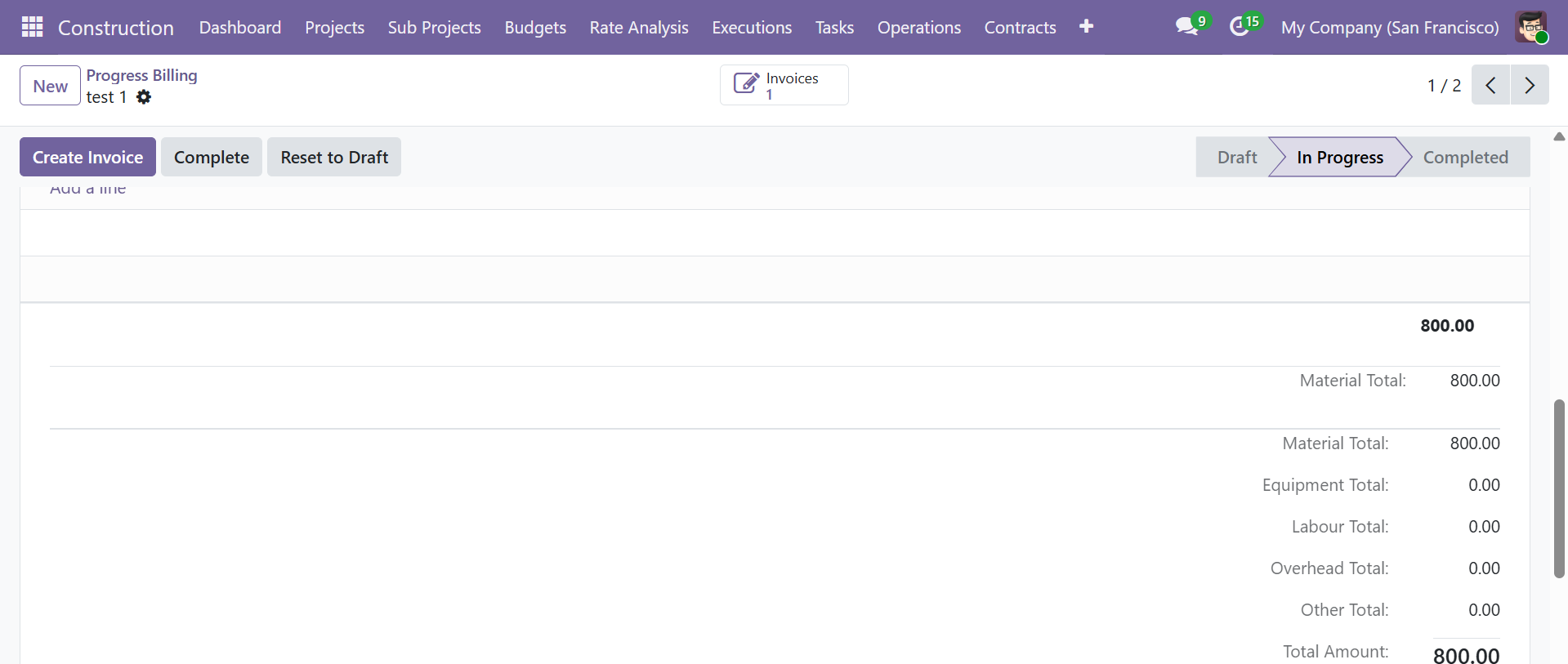Open the user avatar menu

1530,27
